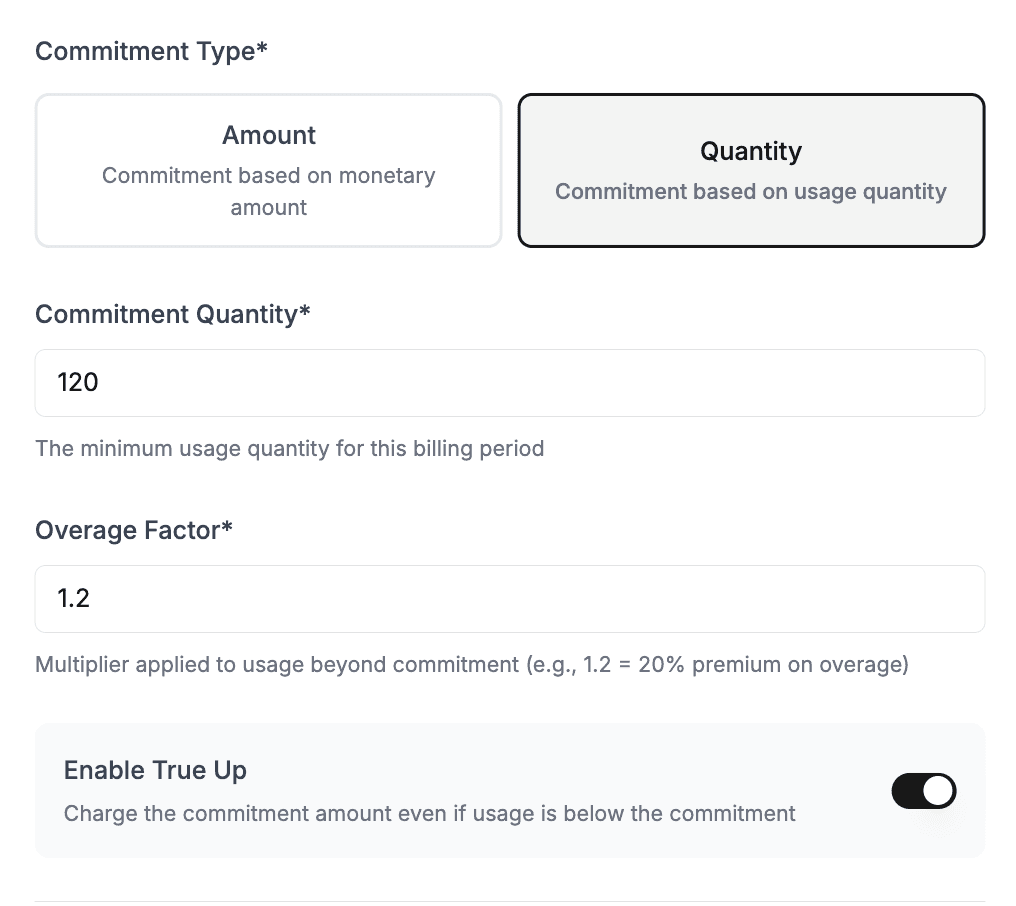The height and width of the screenshot is (906, 1016).
Task: Click "Commitment based on usage quantity" description
Action: 750,191
